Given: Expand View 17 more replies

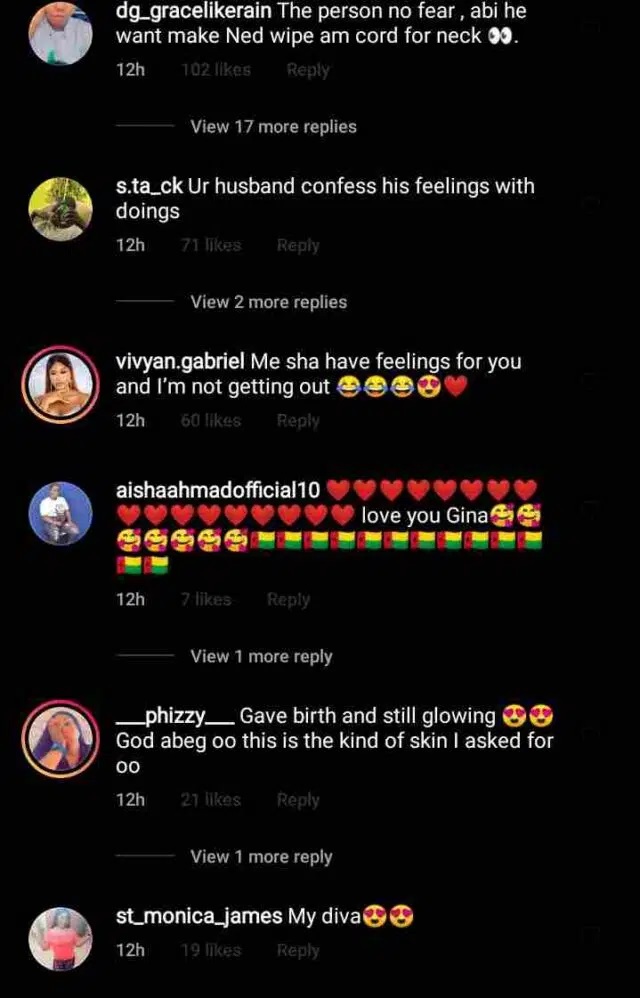Looking at the screenshot, I should point(274,127).
